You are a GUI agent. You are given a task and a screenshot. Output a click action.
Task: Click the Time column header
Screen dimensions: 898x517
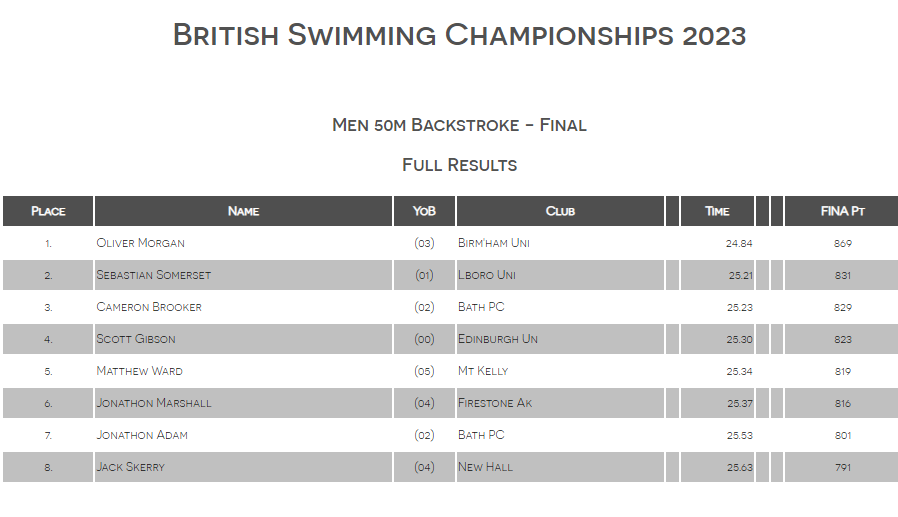(717, 211)
